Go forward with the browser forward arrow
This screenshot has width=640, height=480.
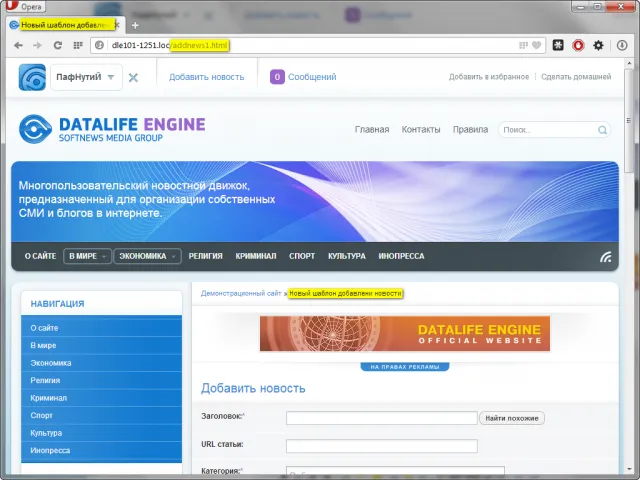[x=37, y=45]
